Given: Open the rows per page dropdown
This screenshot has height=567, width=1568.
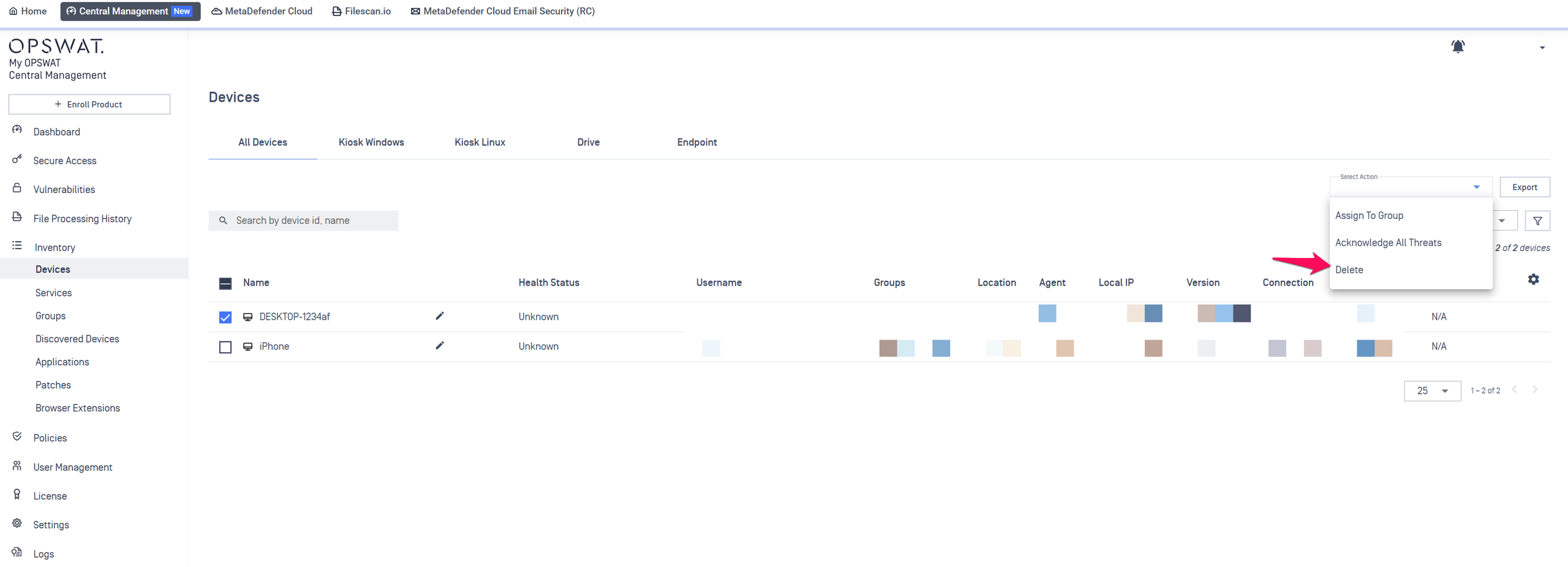Looking at the screenshot, I should (1432, 390).
